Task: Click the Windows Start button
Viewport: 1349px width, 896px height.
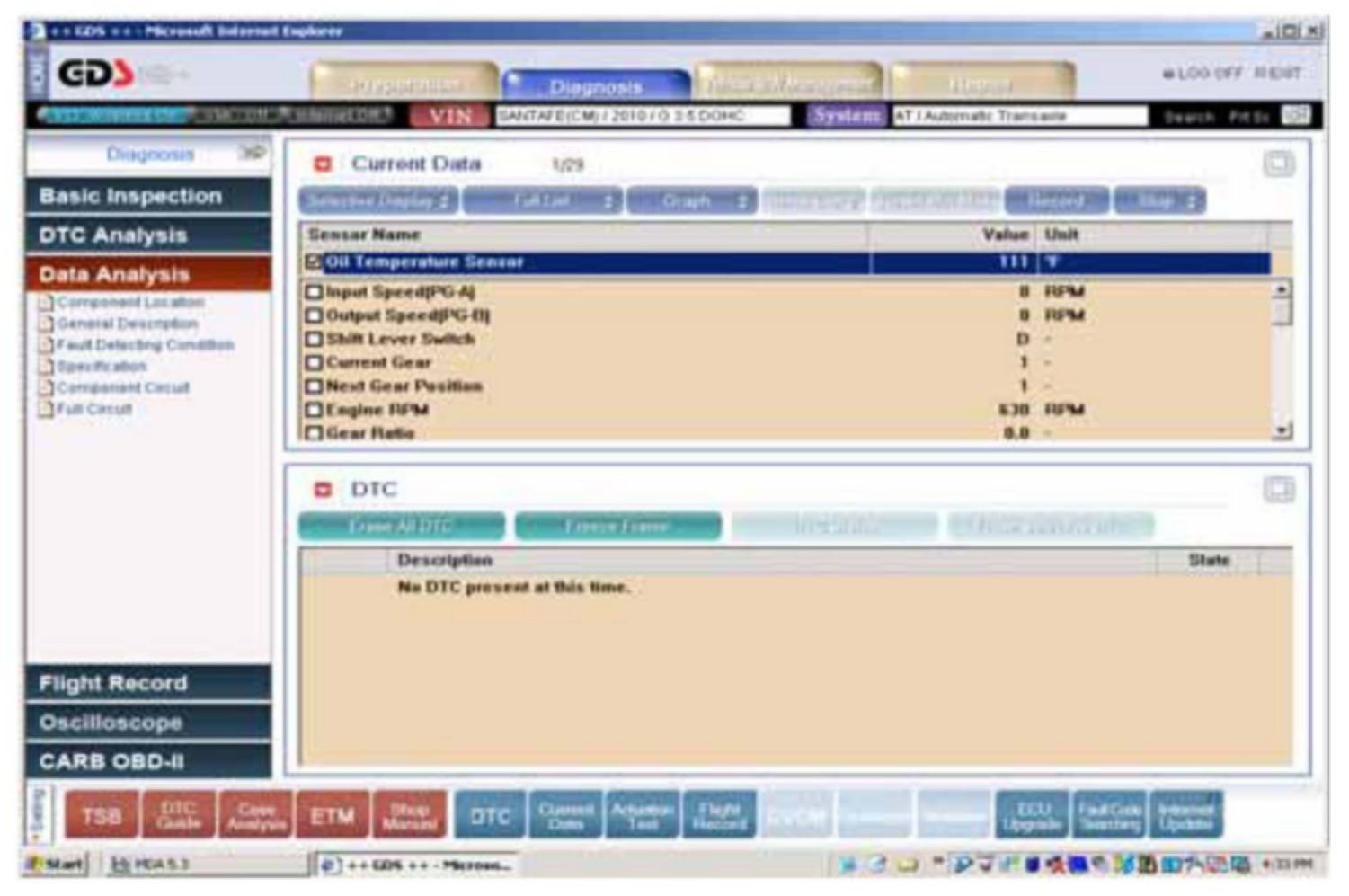Action: pyautogui.click(x=56, y=865)
